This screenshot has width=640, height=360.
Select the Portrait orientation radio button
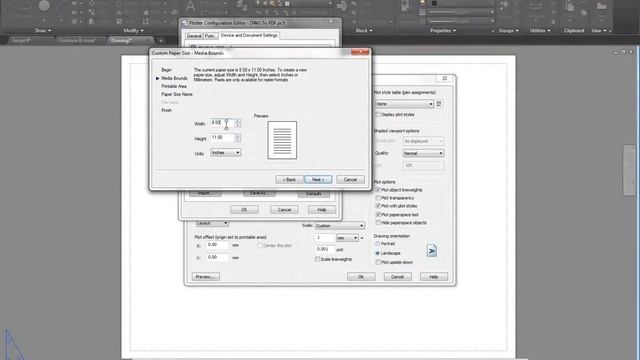click(x=378, y=244)
